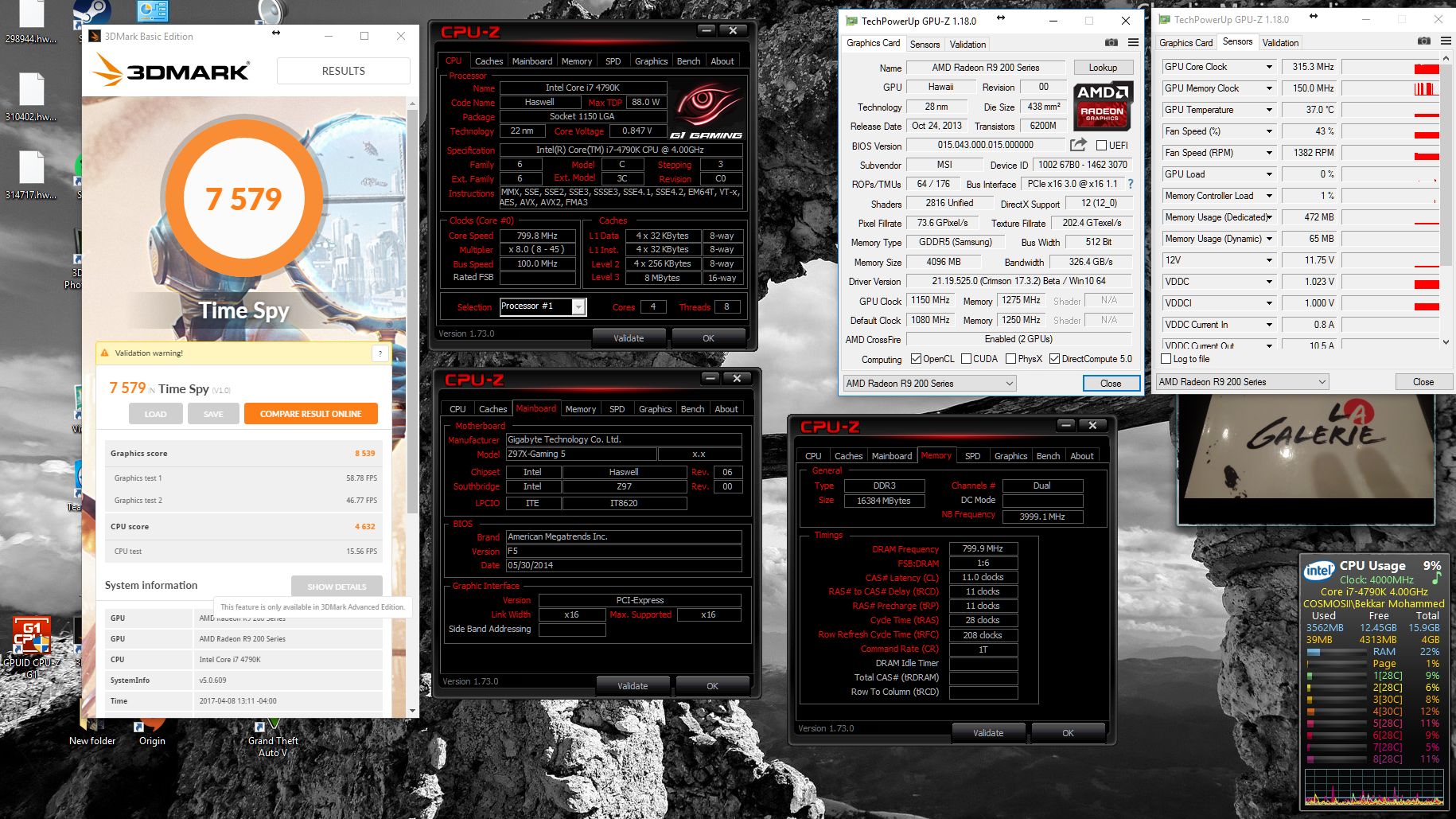Open the 310402.hw desktop file
This screenshot has height=819, width=1456.
pyautogui.click(x=31, y=97)
